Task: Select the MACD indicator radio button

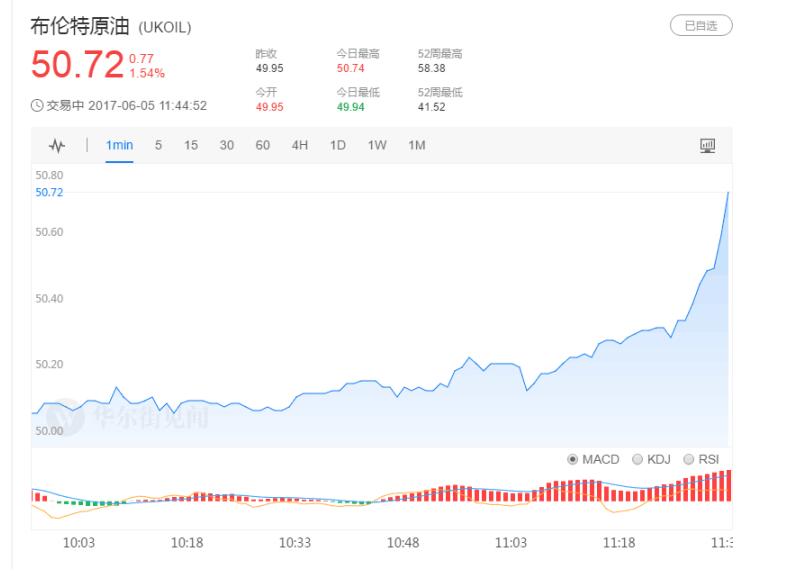Action: (x=573, y=459)
